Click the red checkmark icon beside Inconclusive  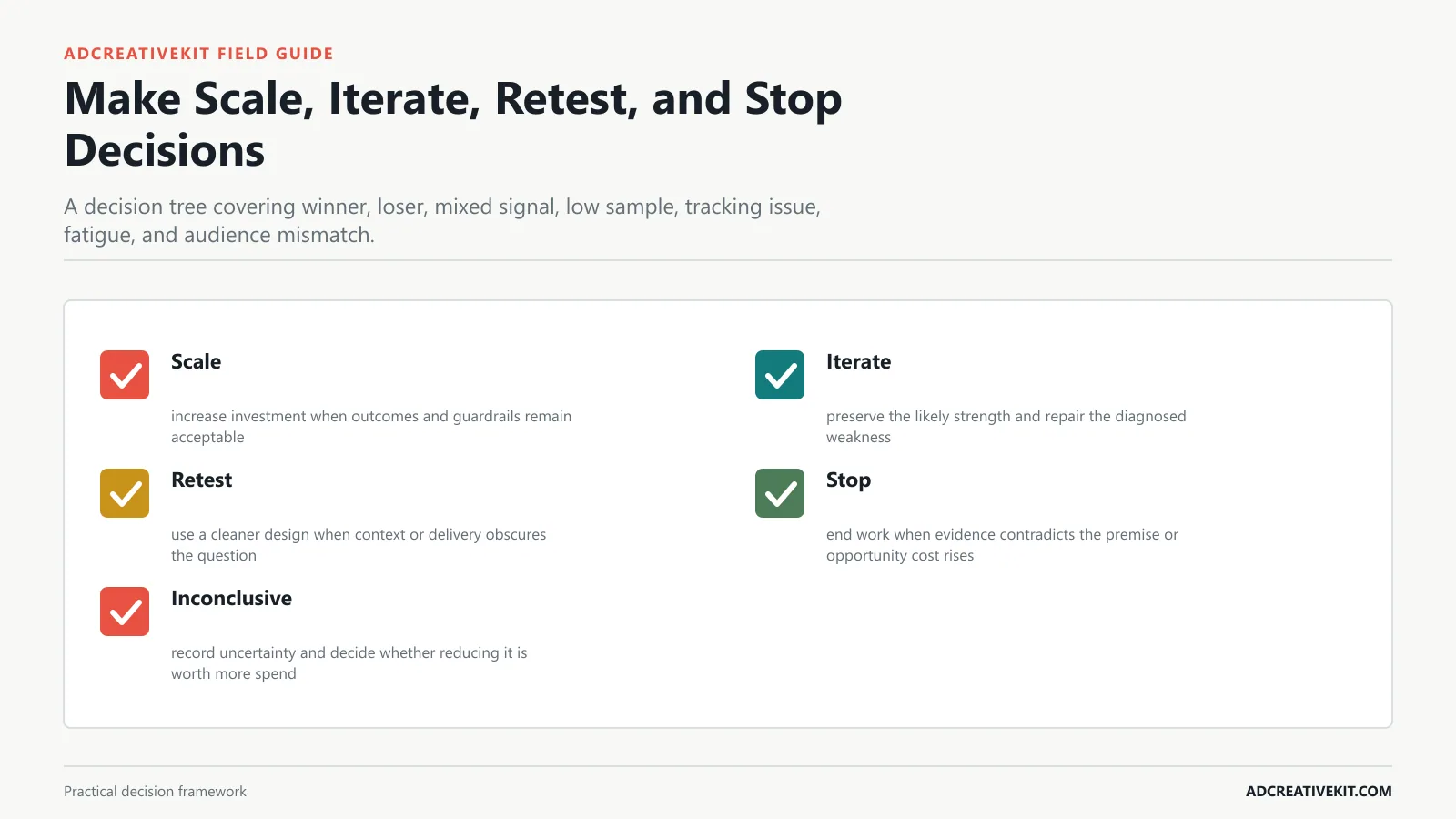tap(125, 612)
